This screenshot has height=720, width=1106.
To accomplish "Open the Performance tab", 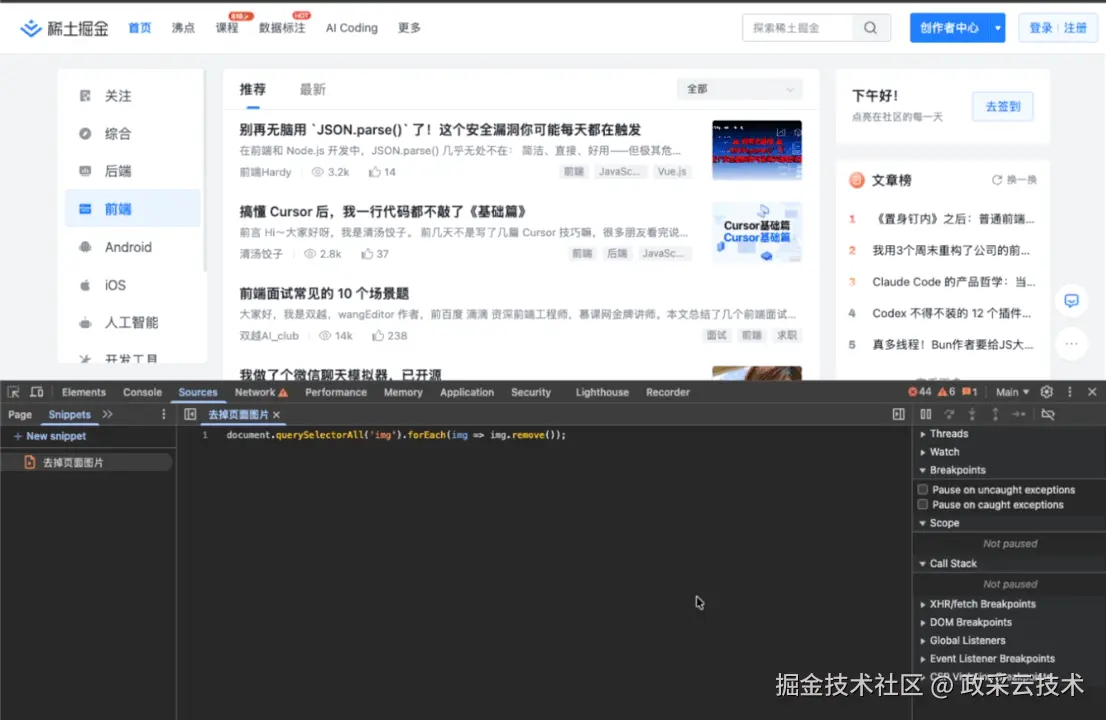I will tap(336, 392).
